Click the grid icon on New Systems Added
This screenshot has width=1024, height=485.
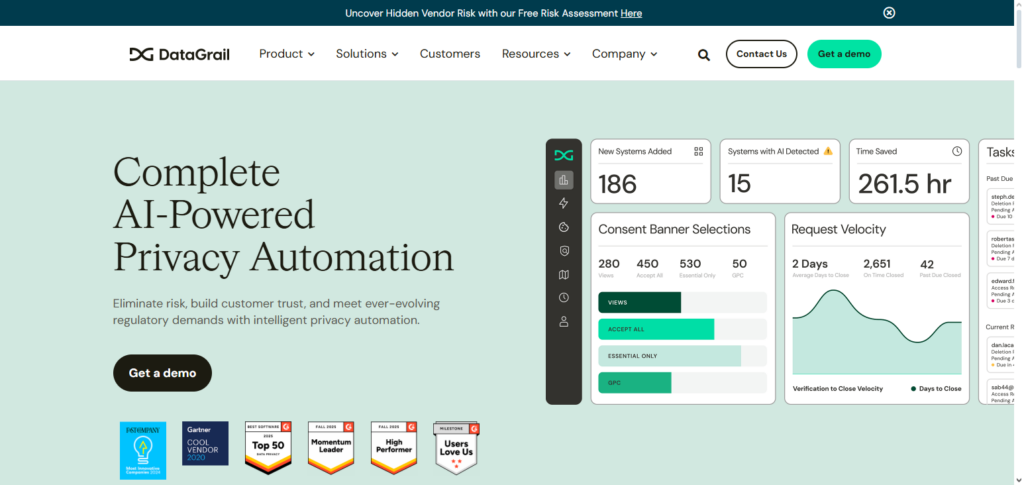coord(699,151)
